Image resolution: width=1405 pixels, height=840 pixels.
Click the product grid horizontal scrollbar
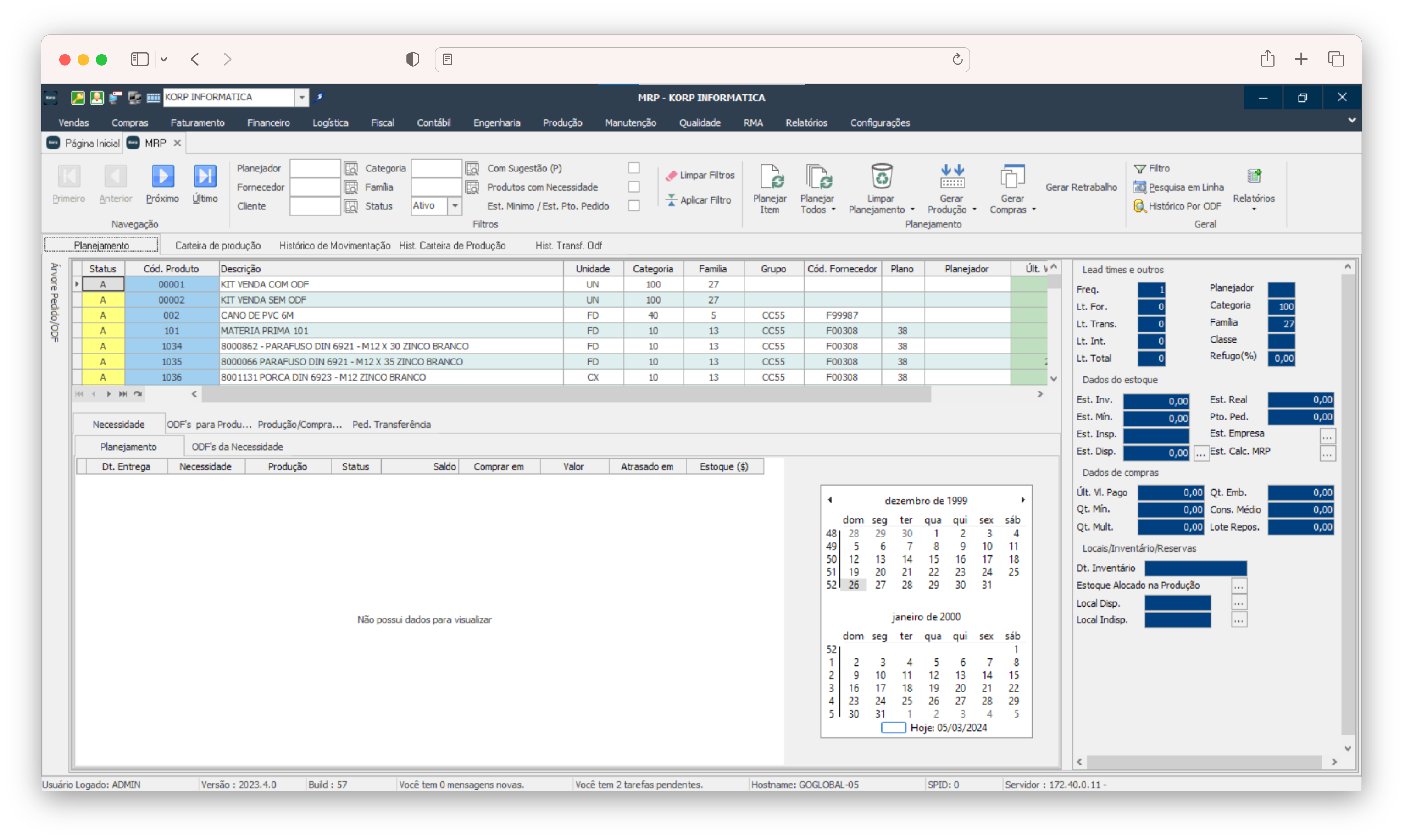tap(566, 394)
